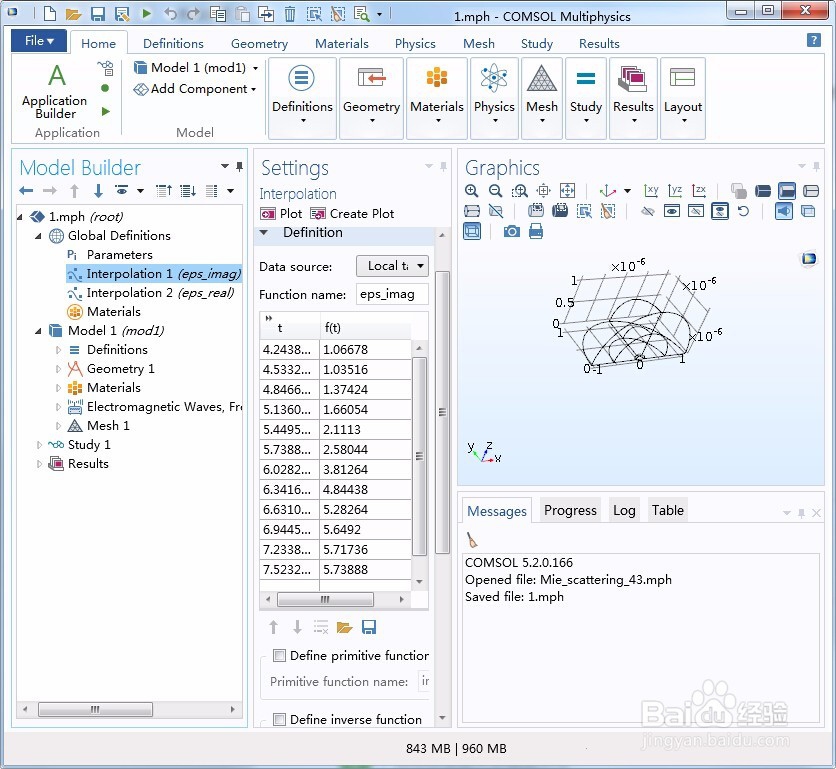Click the Reset Hiding circular arrow icon
The width and height of the screenshot is (836, 769).
point(743,211)
